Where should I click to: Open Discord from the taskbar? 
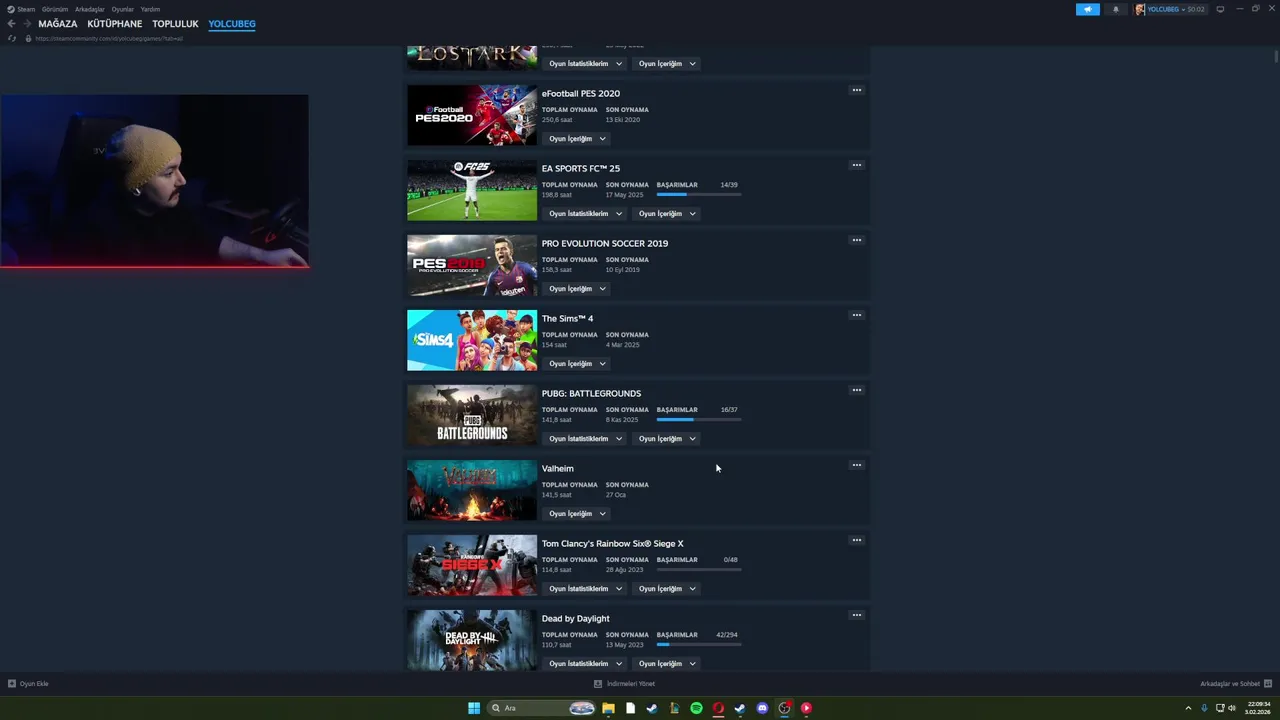click(x=762, y=708)
